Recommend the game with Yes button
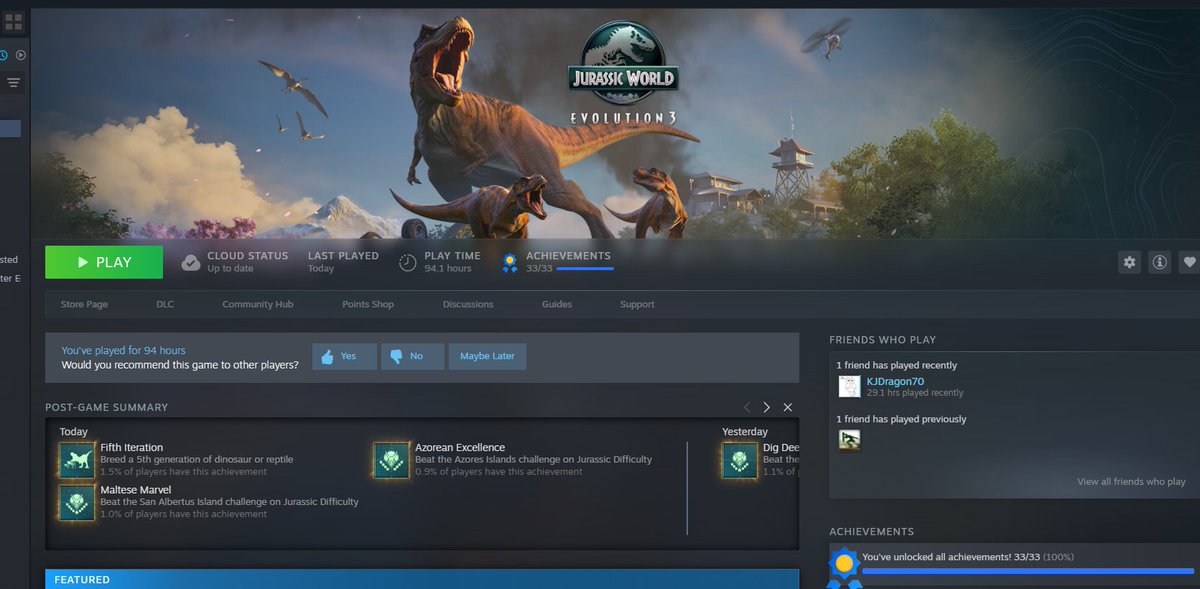 click(345, 356)
